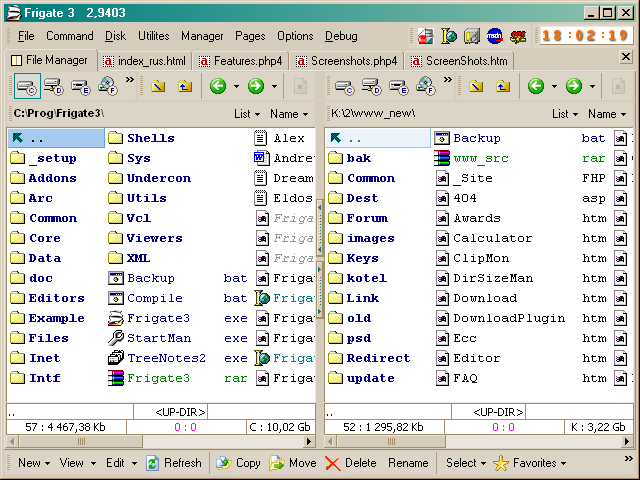Click right panel horizontal scrollbar right arrow

[x=627, y=441]
